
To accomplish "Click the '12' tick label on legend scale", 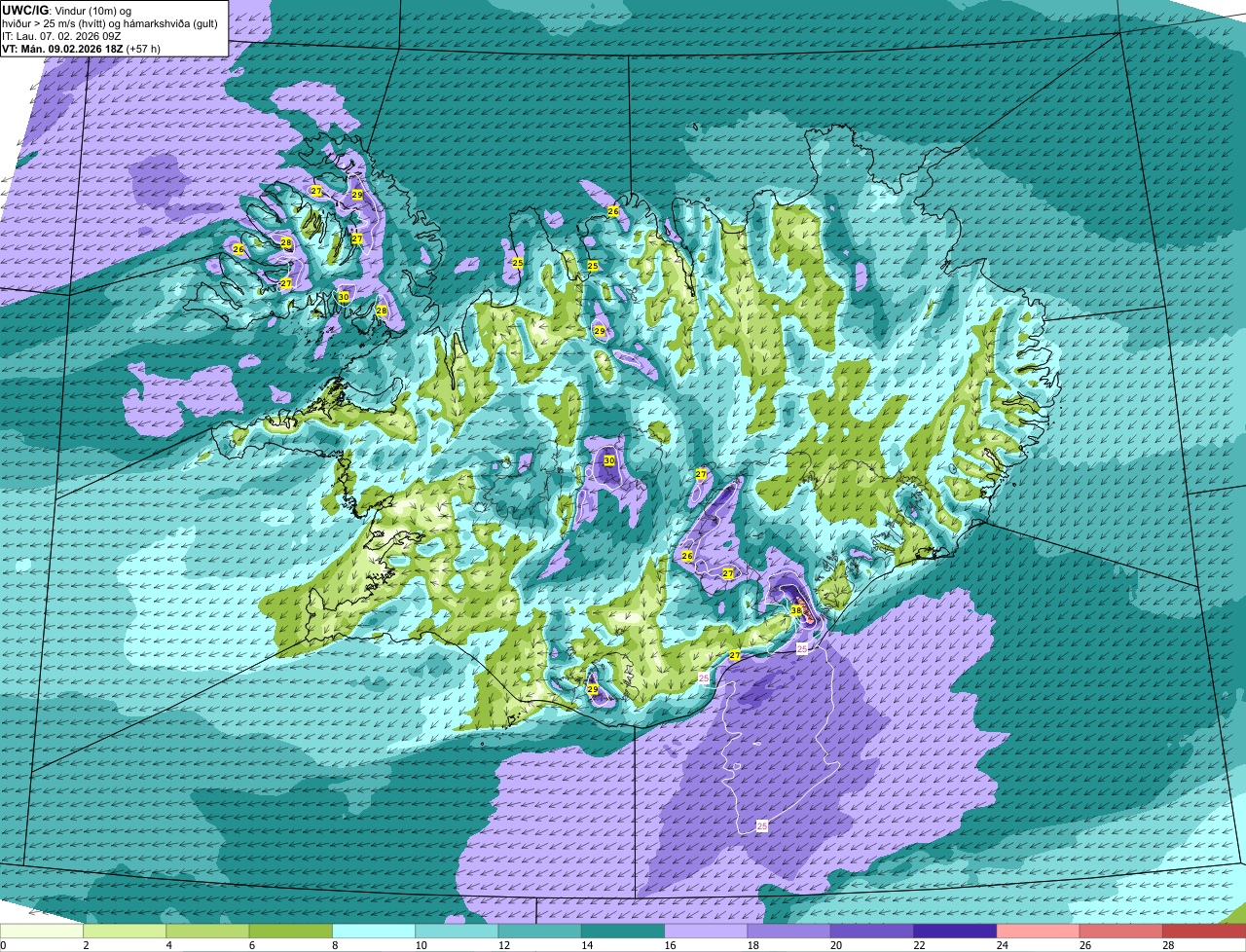I will point(503,945).
